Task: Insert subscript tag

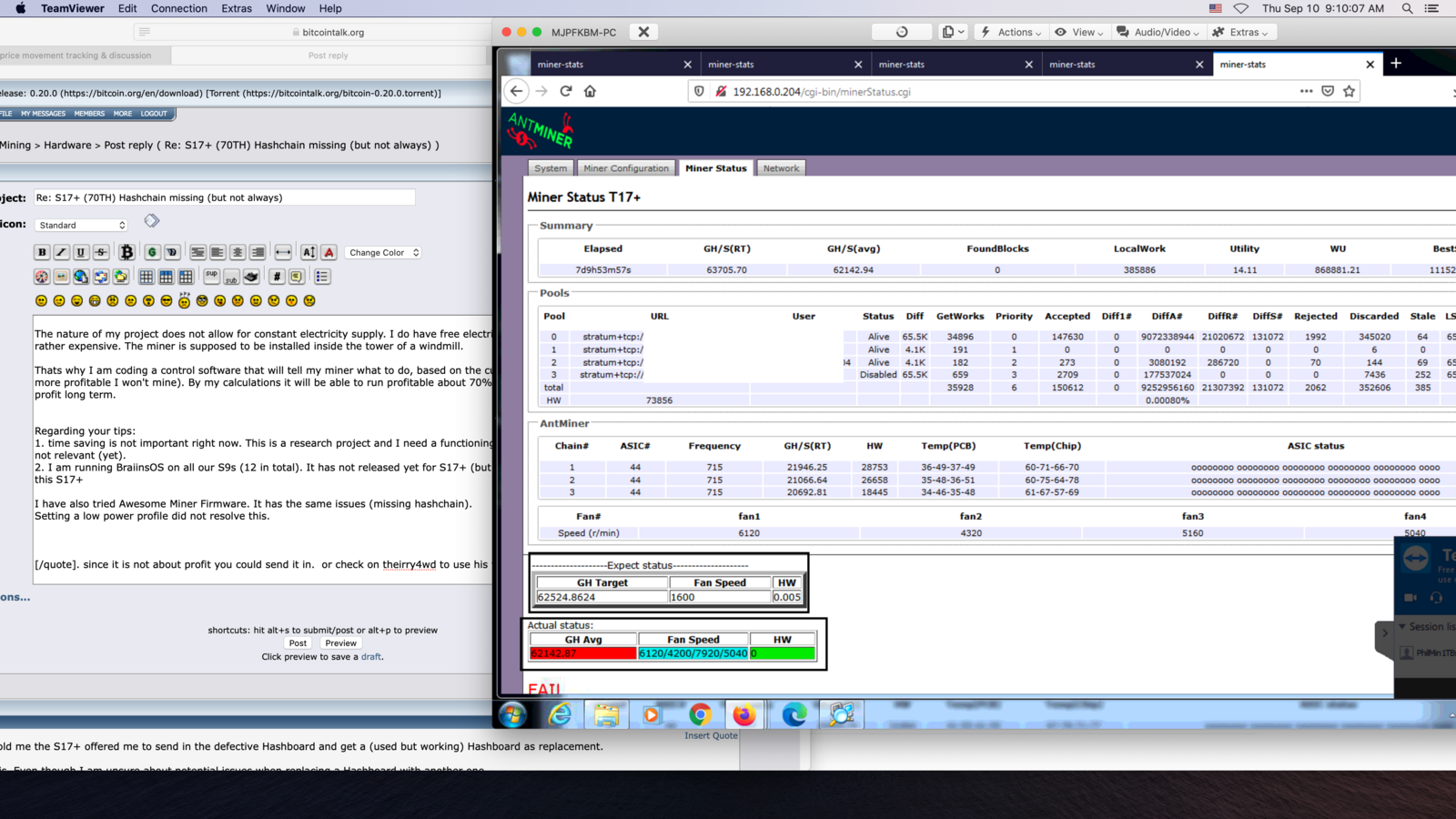Action: coord(232,276)
